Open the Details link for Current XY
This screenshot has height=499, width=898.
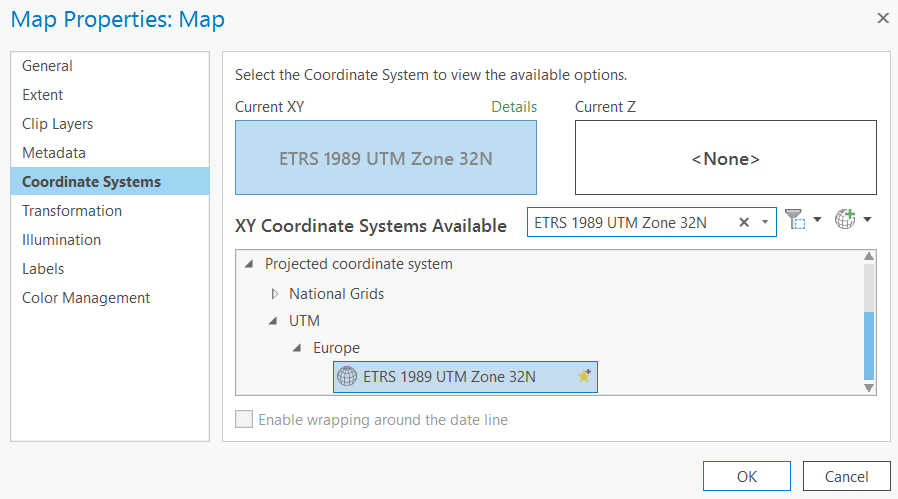514,107
